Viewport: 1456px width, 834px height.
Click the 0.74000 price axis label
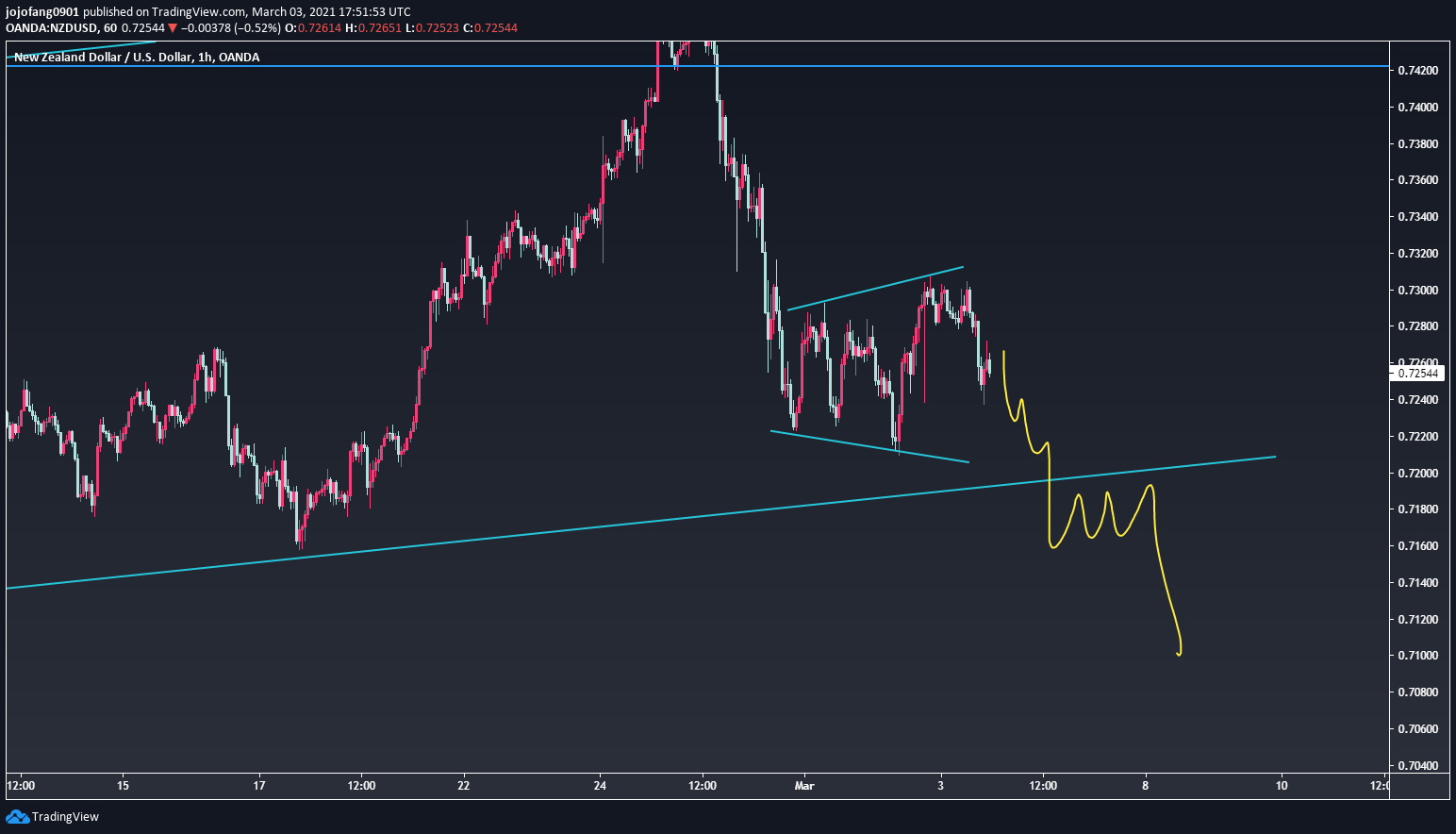1417,108
